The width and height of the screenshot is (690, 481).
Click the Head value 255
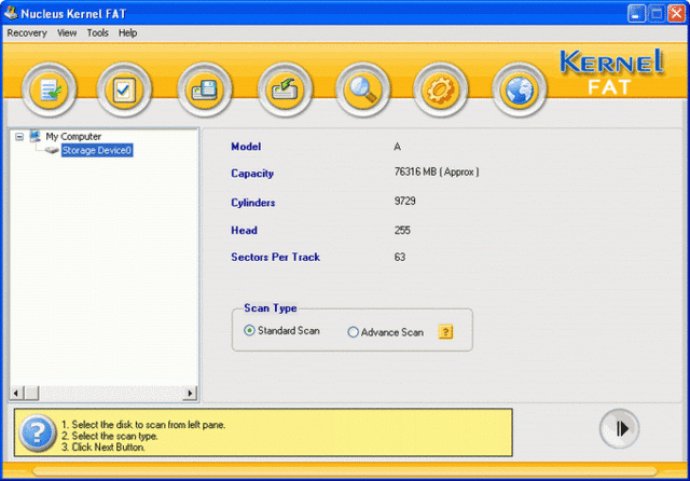(x=402, y=230)
